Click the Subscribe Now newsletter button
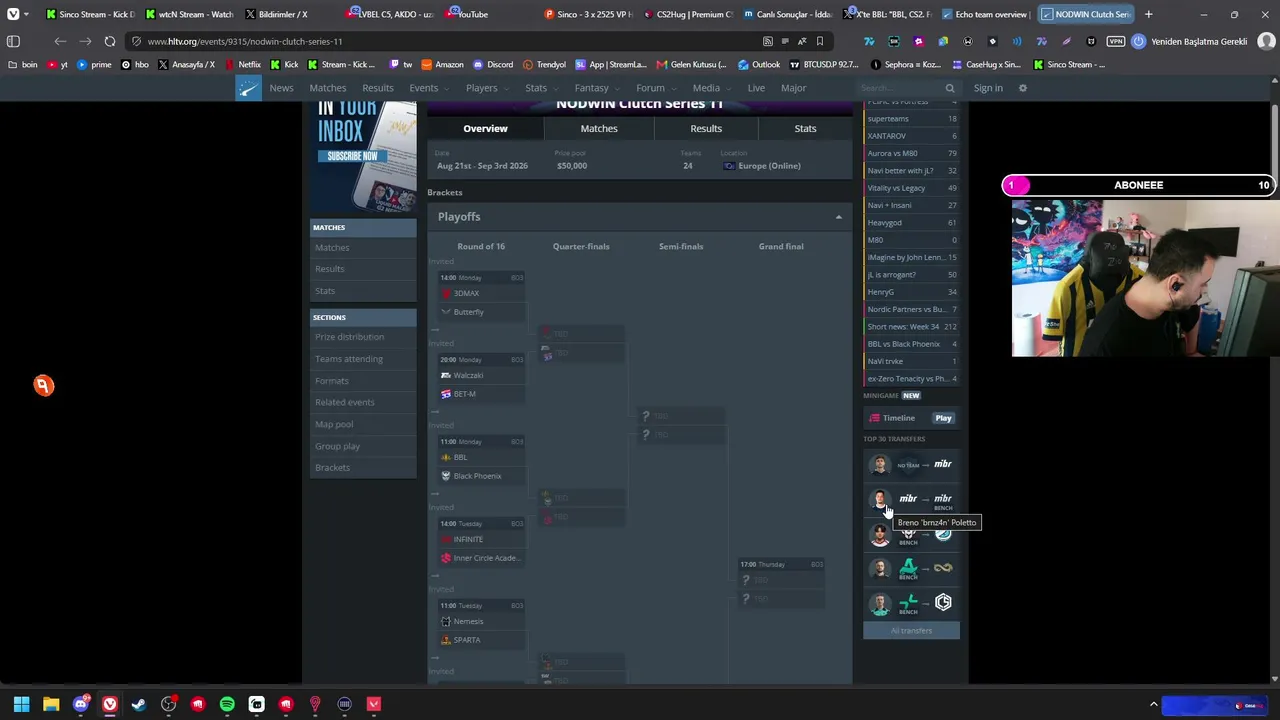 click(x=352, y=156)
